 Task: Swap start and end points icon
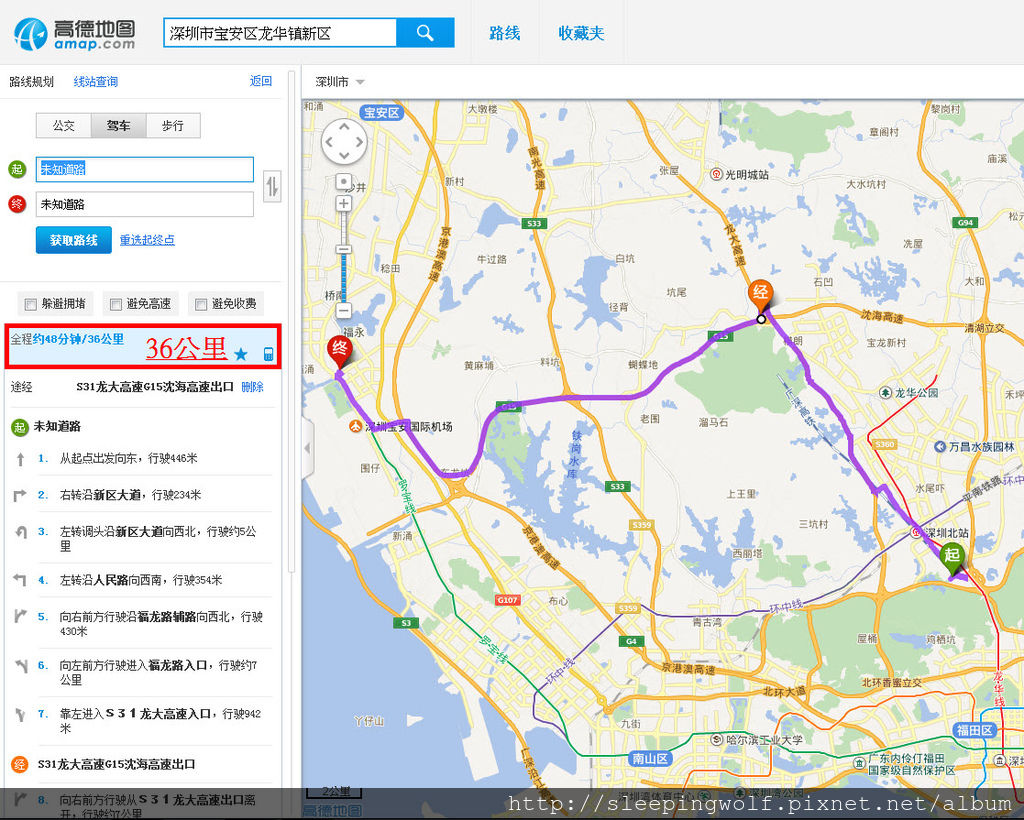point(272,187)
